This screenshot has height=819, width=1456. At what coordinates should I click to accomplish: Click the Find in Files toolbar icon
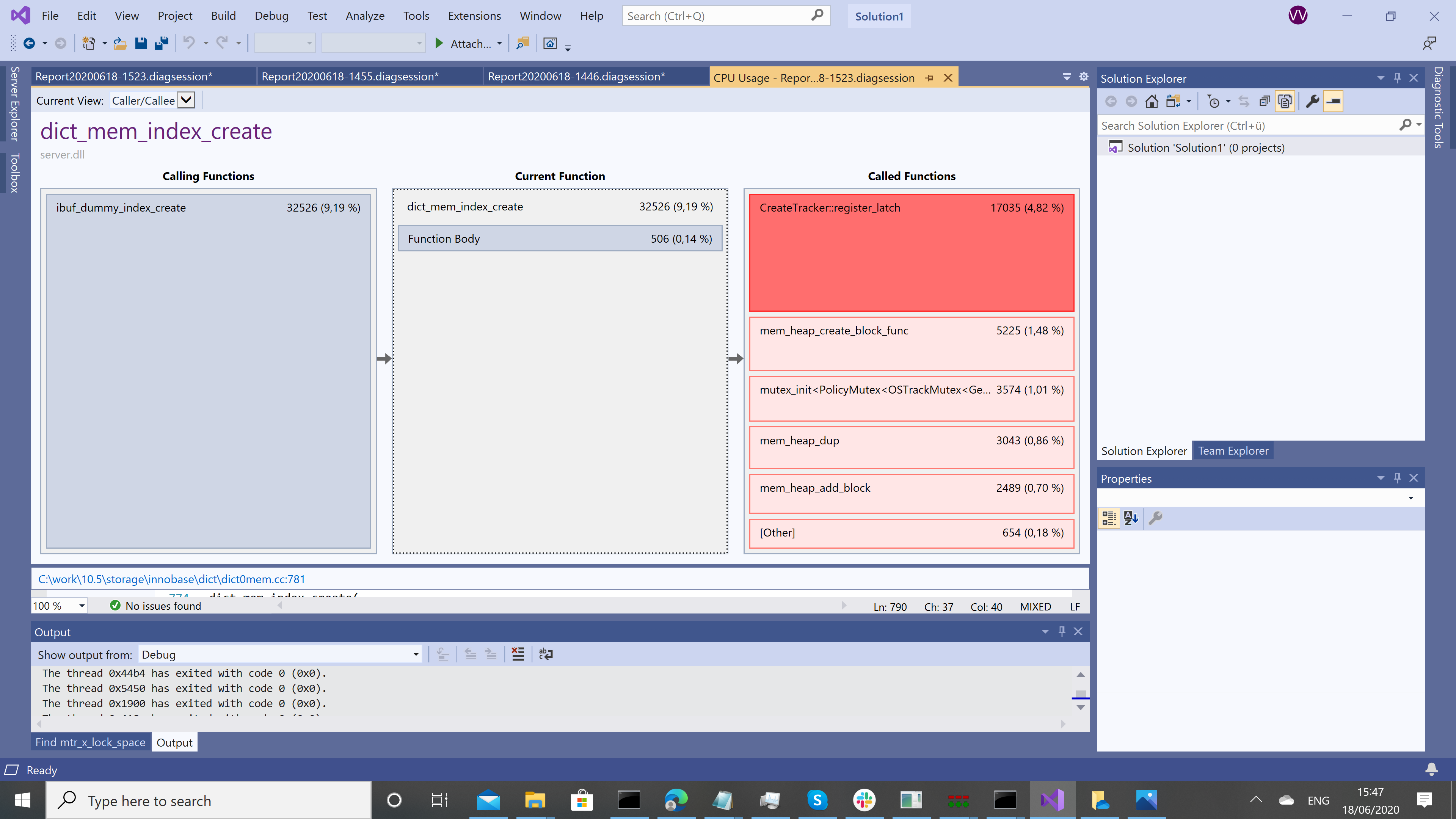(523, 44)
